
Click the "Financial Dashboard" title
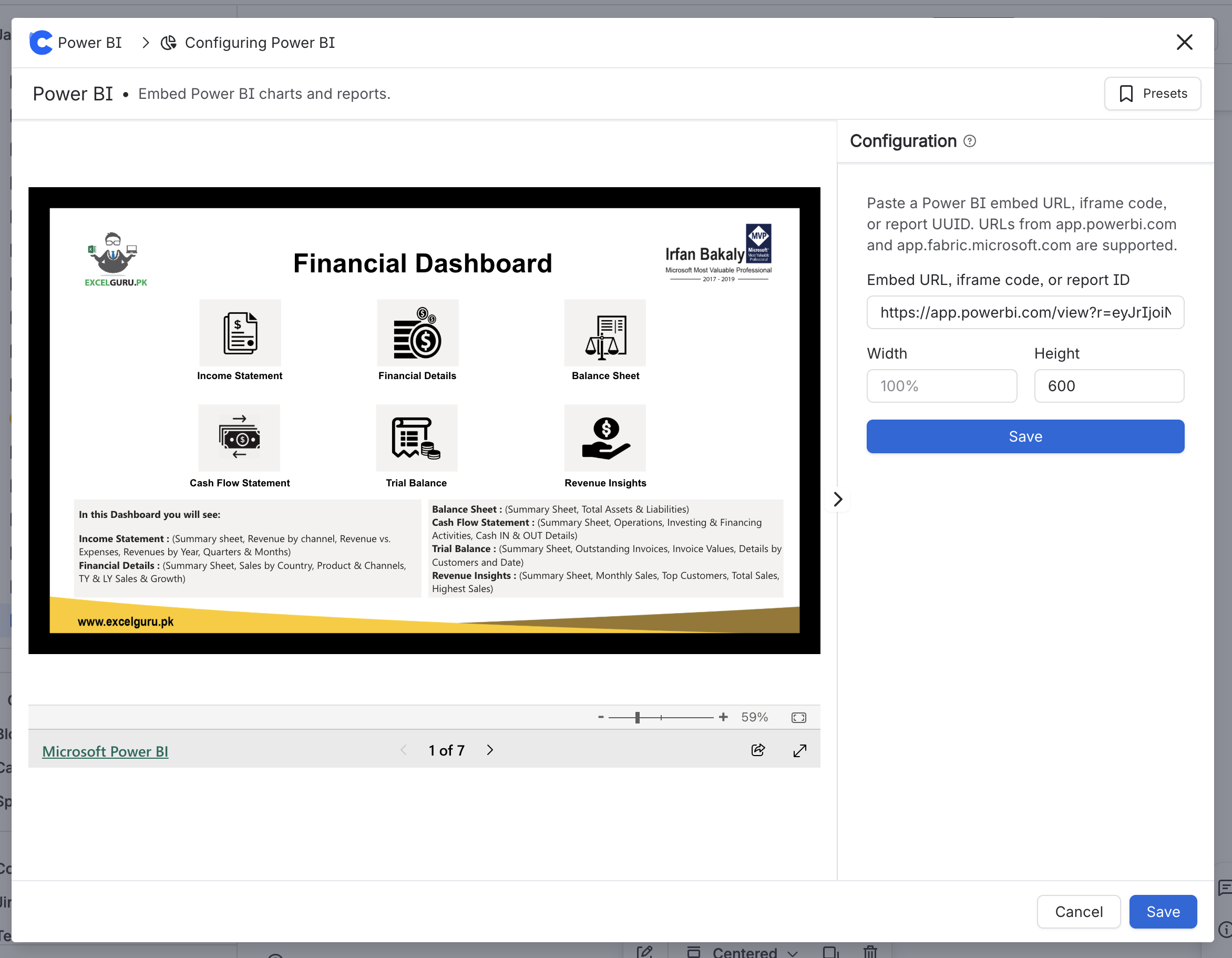423,263
